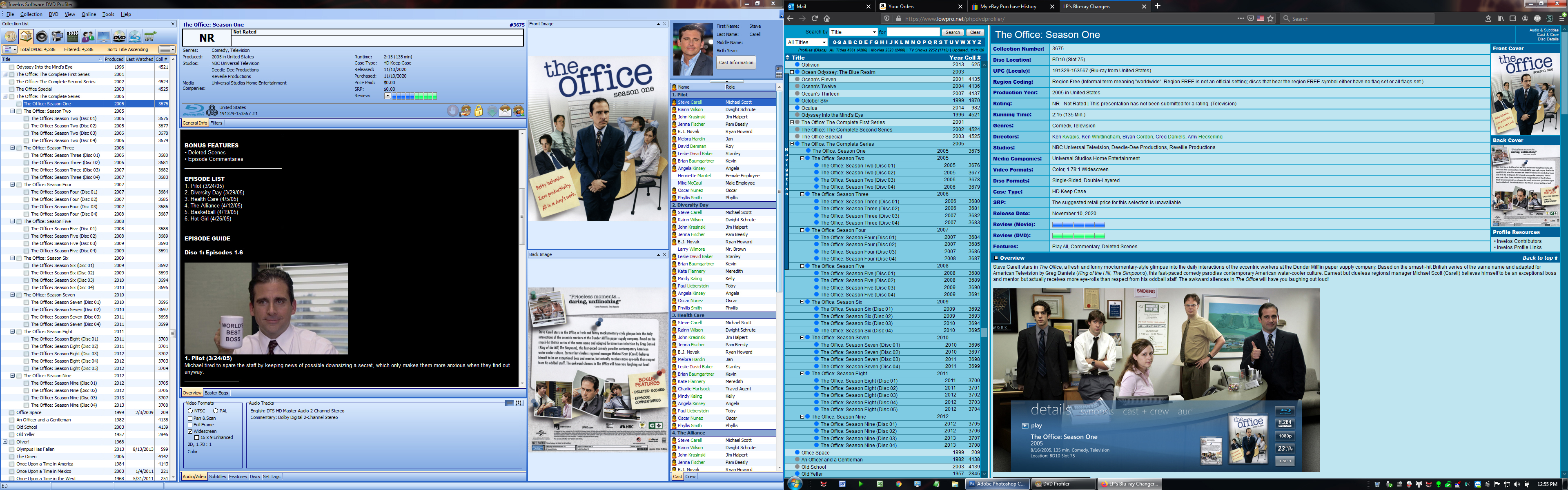Select the gold discs 'All' collection icon
Image resolution: width=1568 pixels, height=490 pixels.
click(x=10, y=36)
